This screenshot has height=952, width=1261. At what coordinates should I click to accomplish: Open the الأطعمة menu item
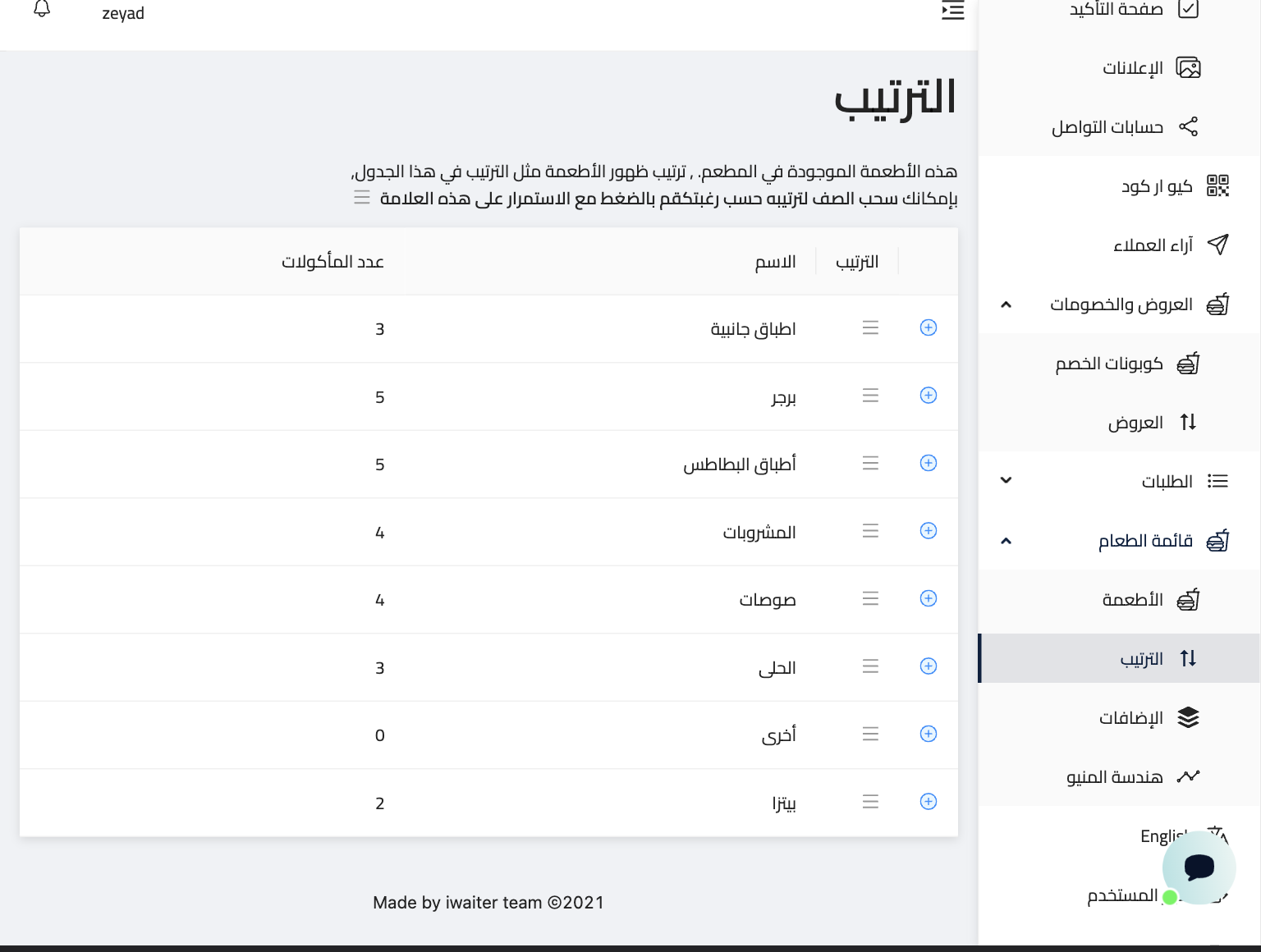click(x=1133, y=600)
